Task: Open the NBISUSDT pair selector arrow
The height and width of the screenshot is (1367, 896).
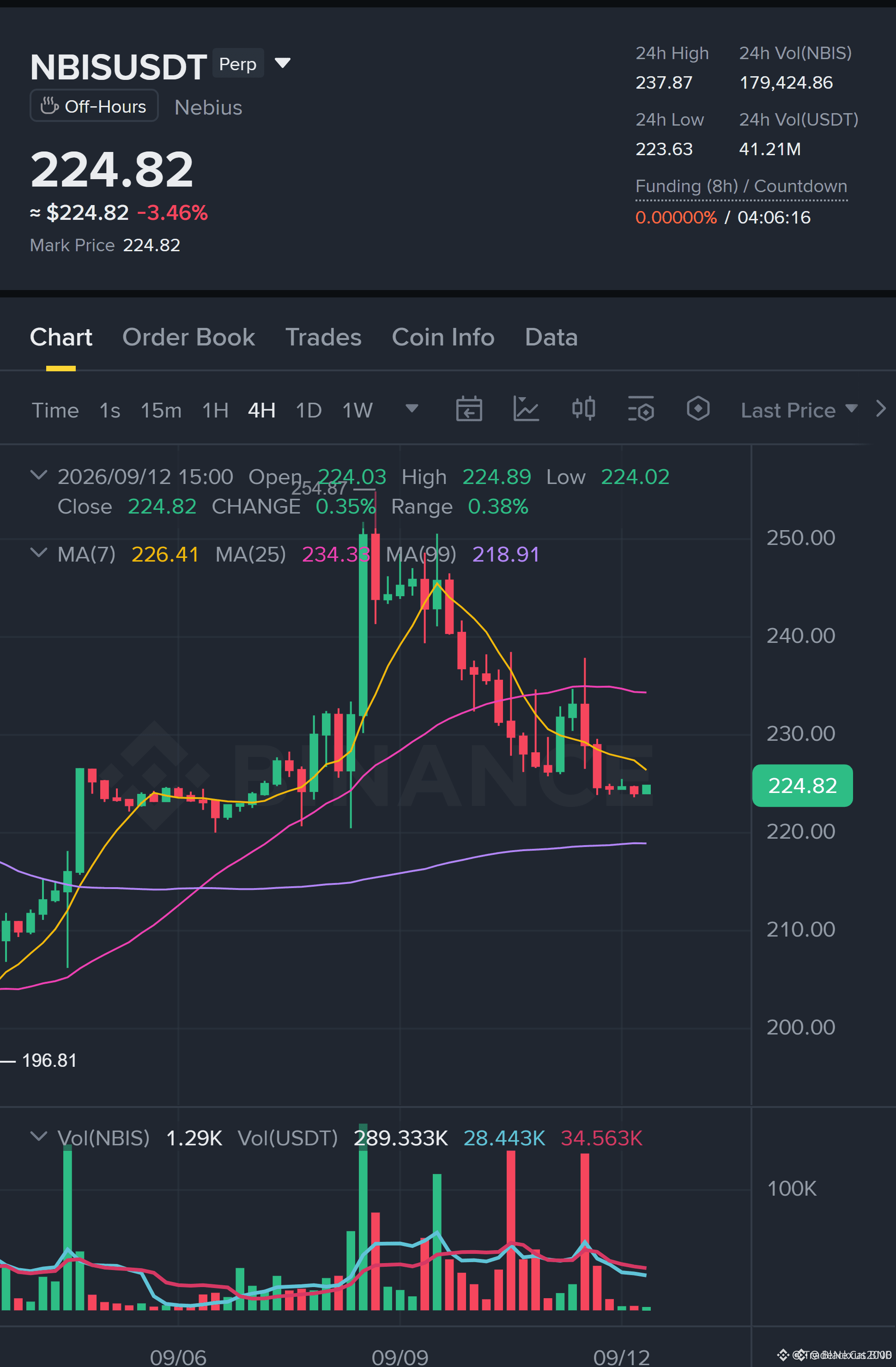Action: pos(283,63)
